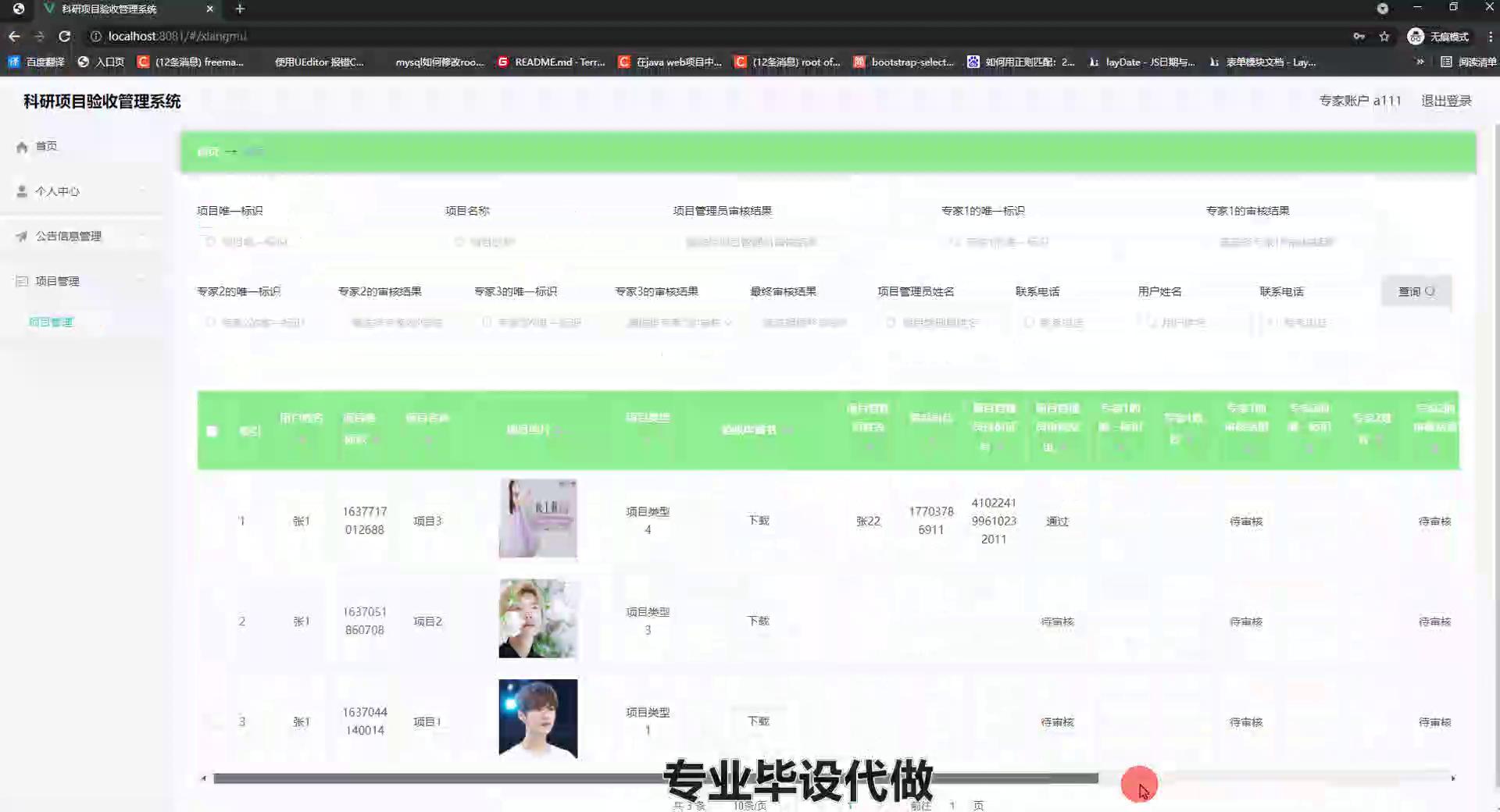Select the 项目管理 submenu item in sidebar

[51, 322]
